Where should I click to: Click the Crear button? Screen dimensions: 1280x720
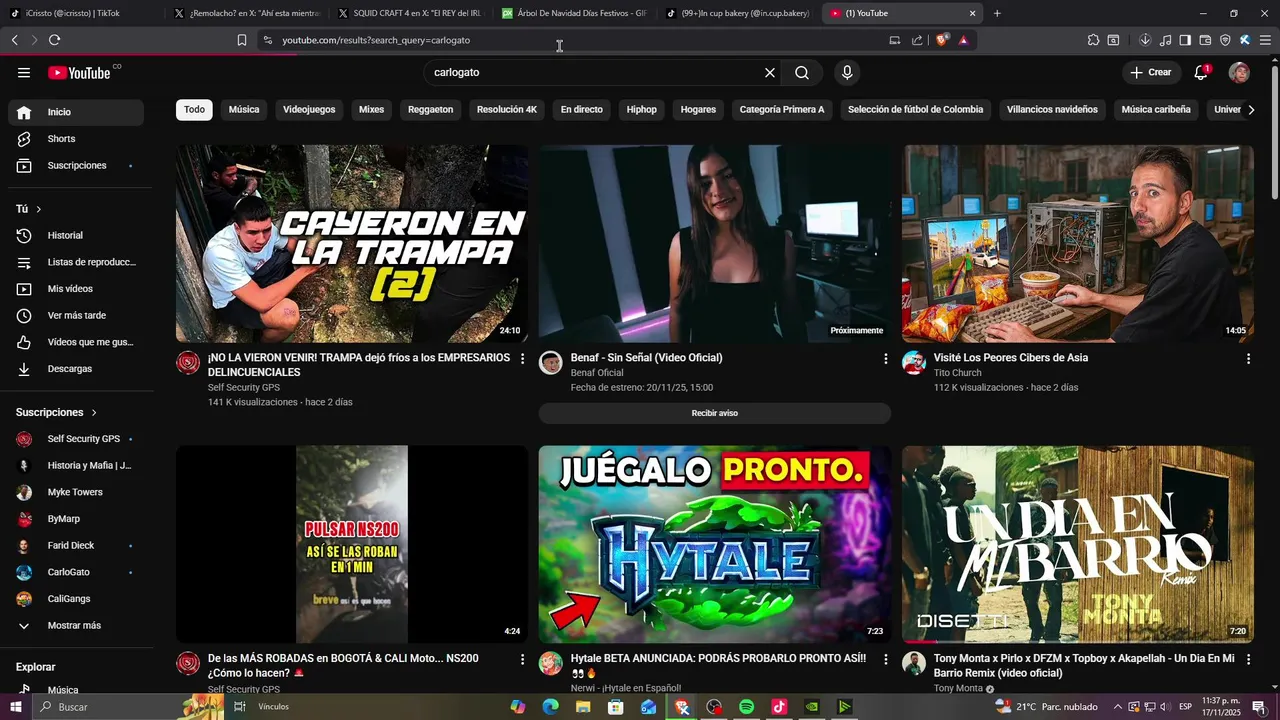point(1151,72)
